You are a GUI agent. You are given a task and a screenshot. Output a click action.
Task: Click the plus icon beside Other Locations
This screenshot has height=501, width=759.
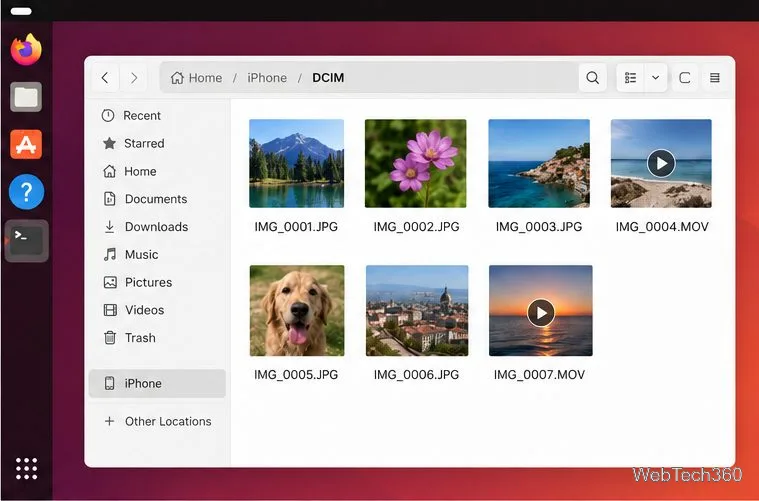tap(109, 421)
